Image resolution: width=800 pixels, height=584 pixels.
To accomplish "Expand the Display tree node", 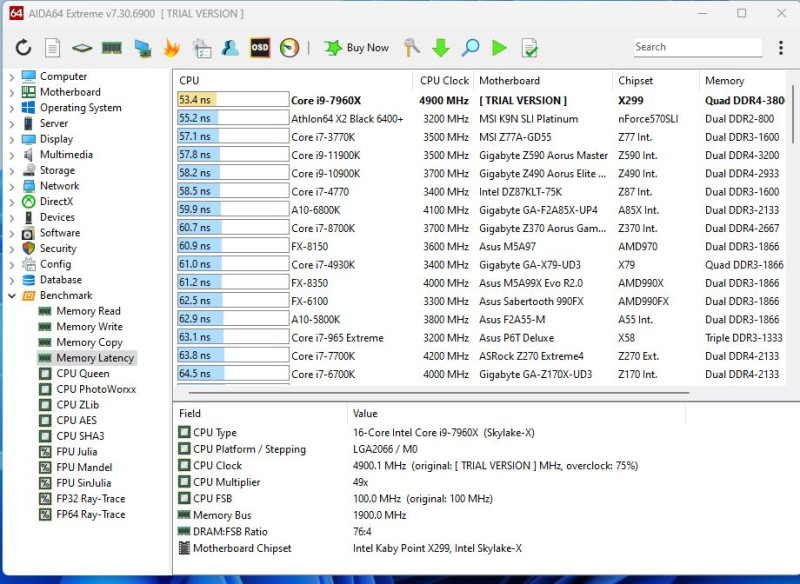I will coord(12,140).
